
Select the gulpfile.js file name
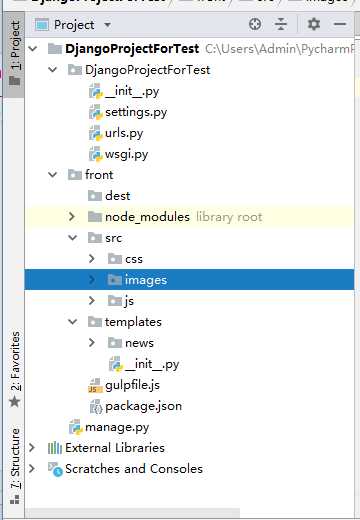coord(132,385)
